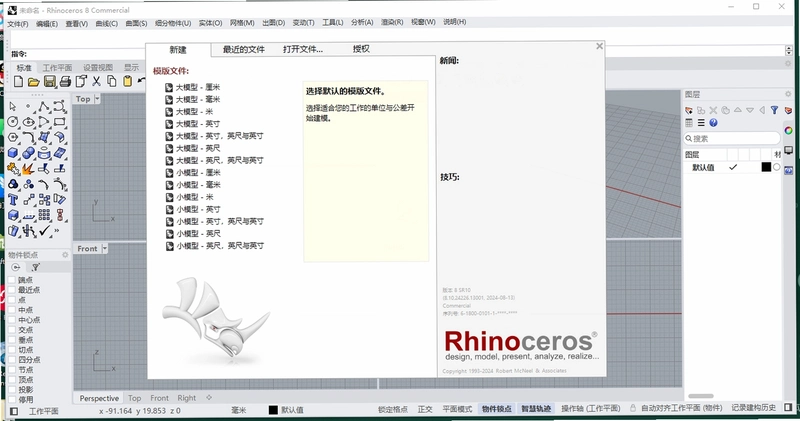The height and width of the screenshot is (421, 800).
Task: Click the black color swatch of 默认值 layer
Action: tap(766, 167)
